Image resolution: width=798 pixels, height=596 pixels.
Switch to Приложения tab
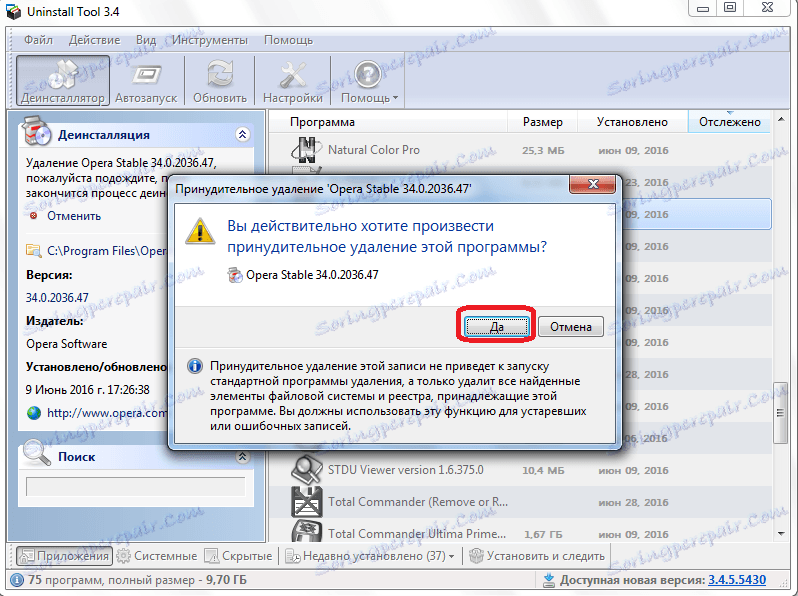tap(64, 556)
